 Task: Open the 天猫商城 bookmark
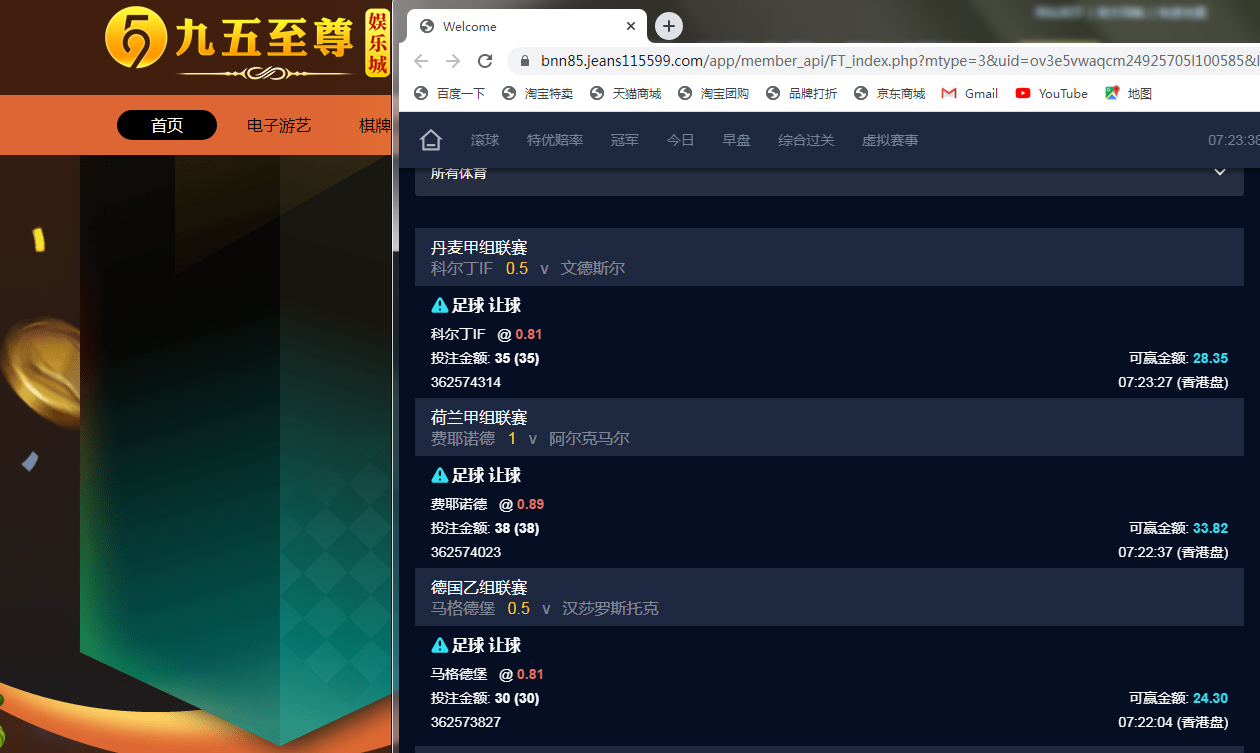pyautogui.click(x=625, y=93)
